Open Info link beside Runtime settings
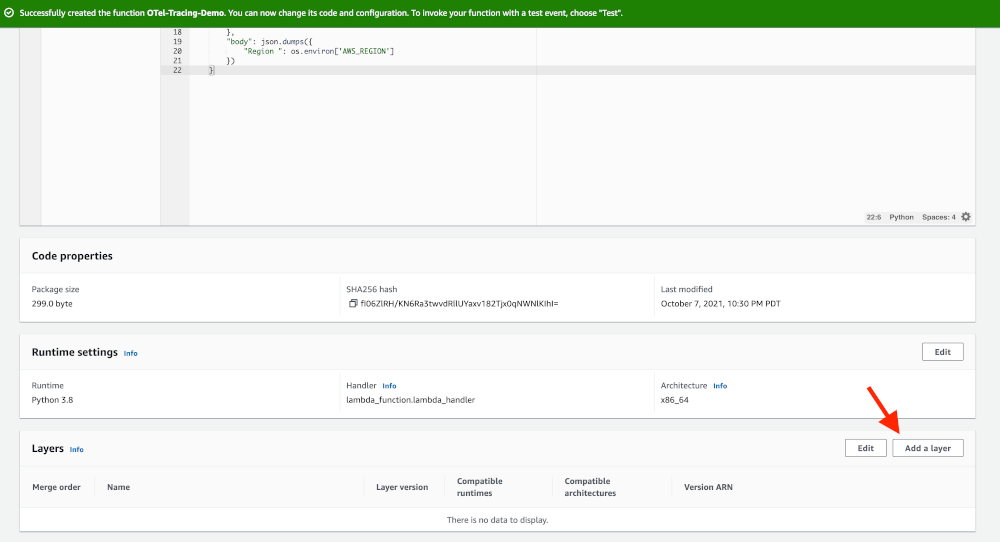The height and width of the screenshot is (542, 1000). point(131,353)
